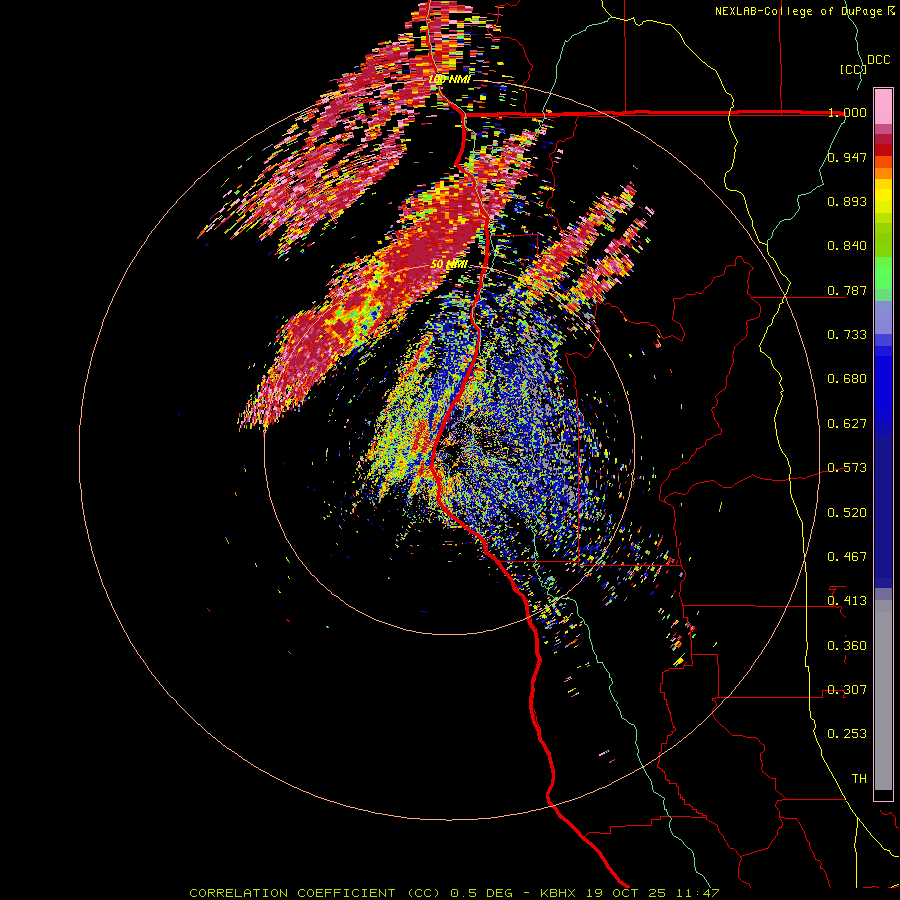
Task: Pick the light pink segment of color scale
Action: [x=883, y=107]
